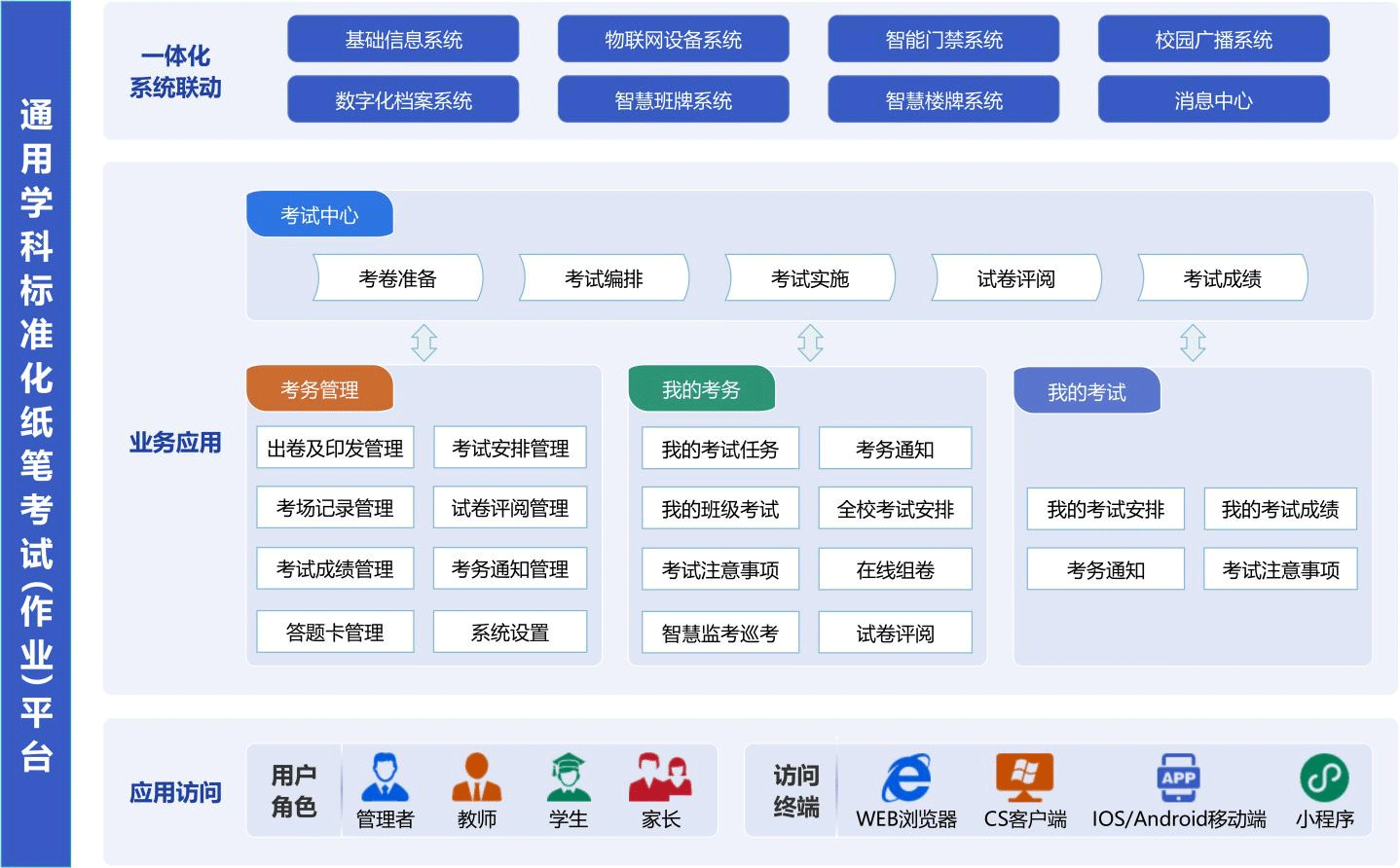The height and width of the screenshot is (868, 1400).
Task: Click the 基础信息系统 button
Action: pos(403,40)
